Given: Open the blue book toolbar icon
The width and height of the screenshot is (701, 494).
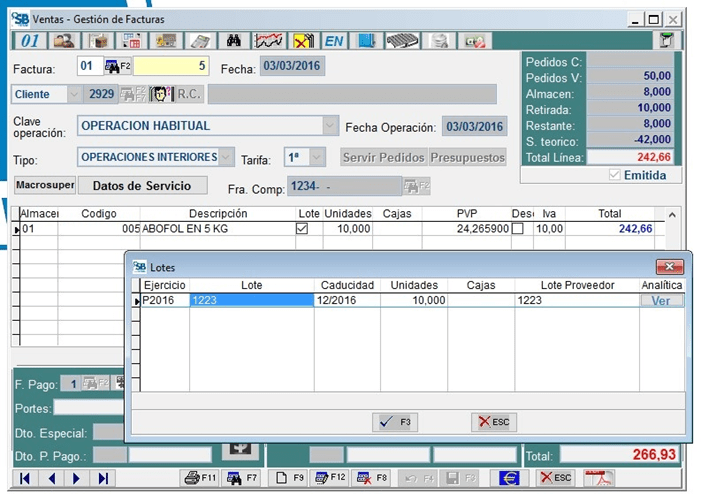Looking at the screenshot, I should click(x=366, y=41).
